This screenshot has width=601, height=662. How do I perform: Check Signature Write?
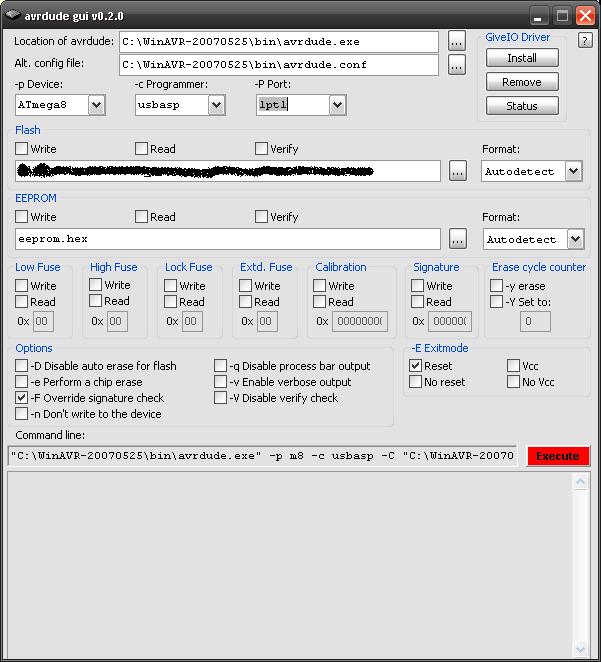(417, 286)
